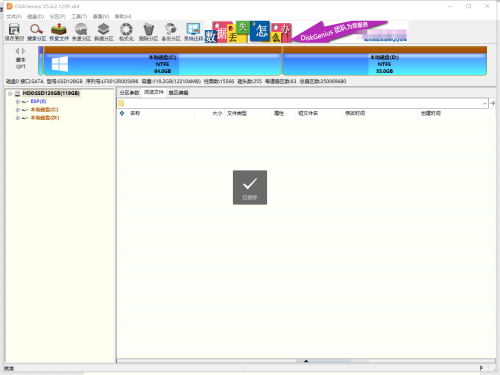Open Backup Partition (备份分区) tool
The image size is (500, 375).
tap(171, 32)
